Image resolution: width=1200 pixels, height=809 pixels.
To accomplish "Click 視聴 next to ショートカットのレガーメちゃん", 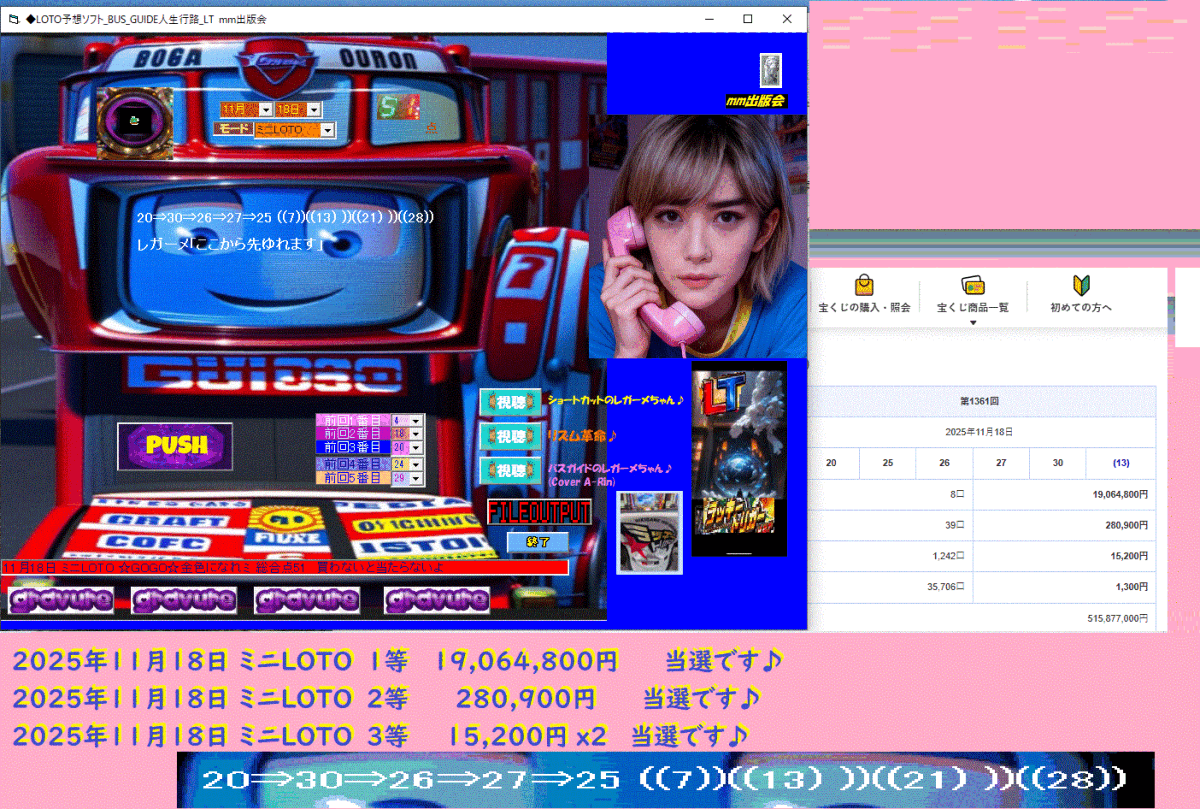I will coord(511,402).
